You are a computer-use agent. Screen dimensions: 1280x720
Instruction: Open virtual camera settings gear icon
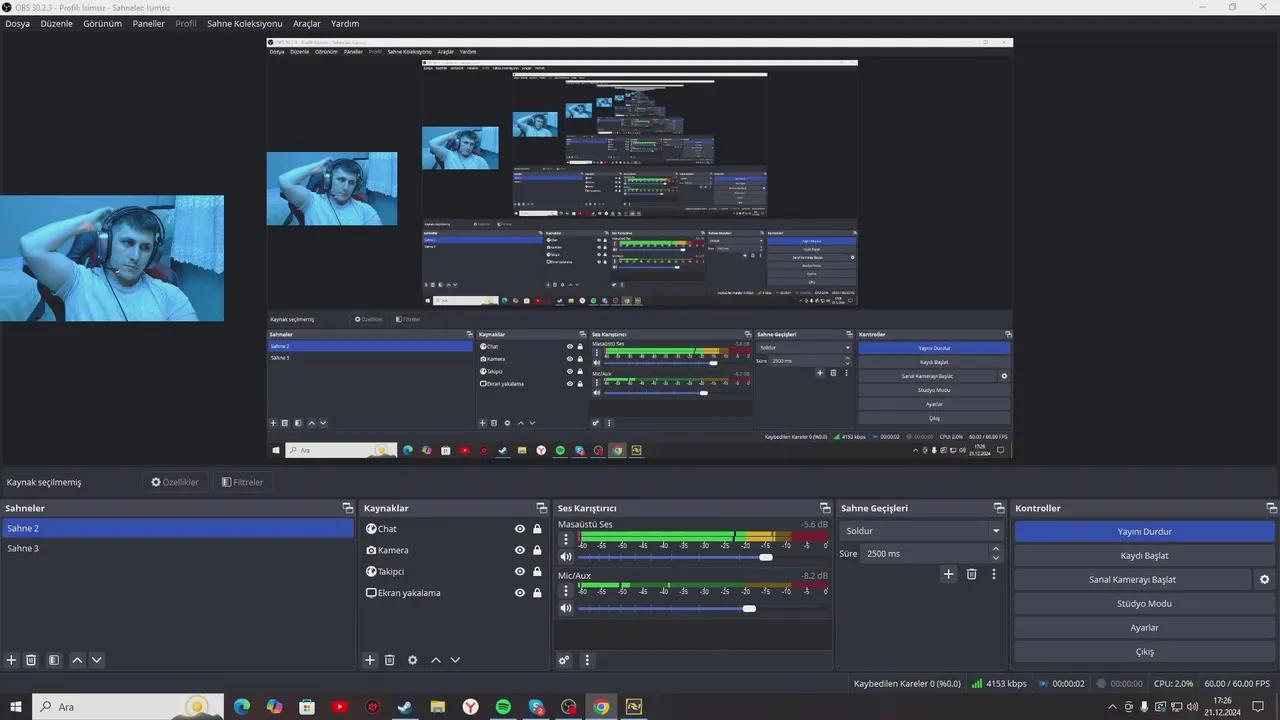[1264, 580]
